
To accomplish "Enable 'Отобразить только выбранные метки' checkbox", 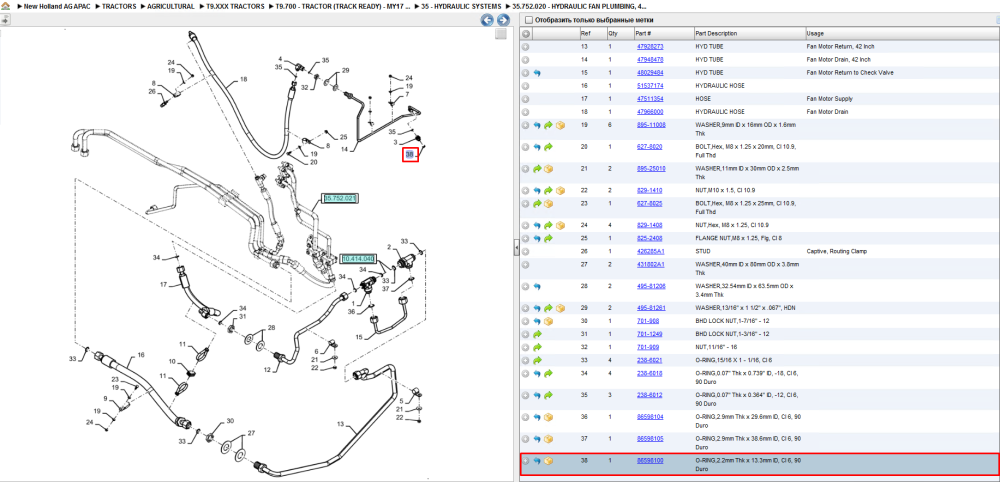I will (528, 20).
